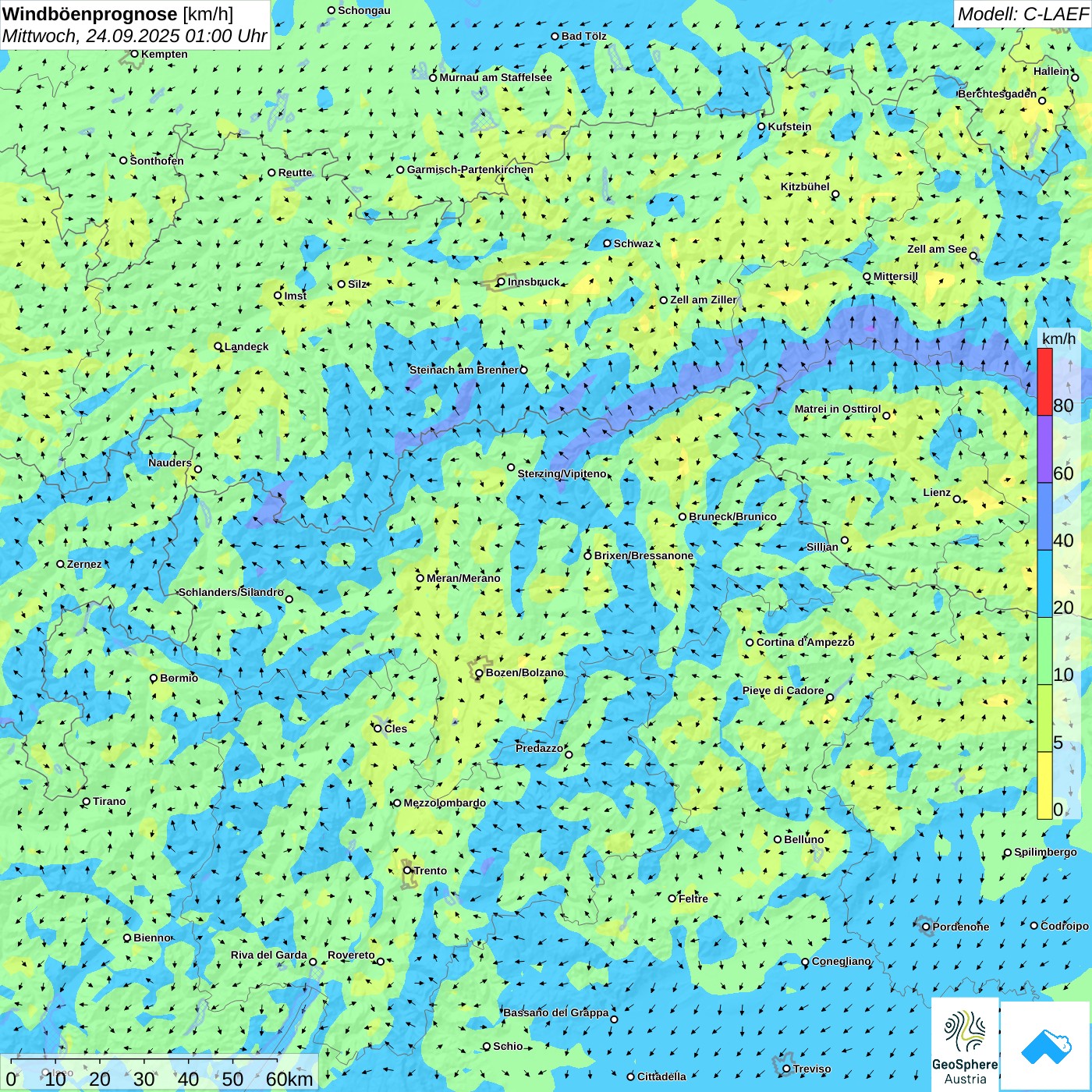Image resolution: width=1092 pixels, height=1092 pixels.
Task: Click the Bienno label
Action: coord(151,938)
